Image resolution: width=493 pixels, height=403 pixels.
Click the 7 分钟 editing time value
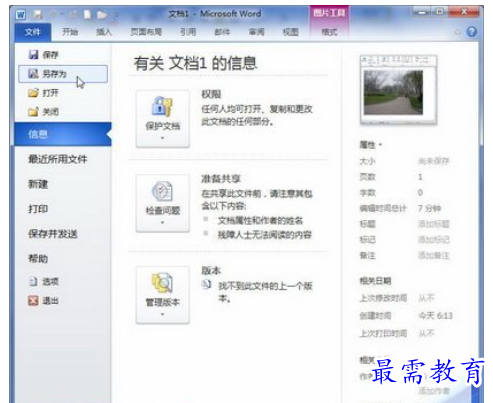coord(429,208)
